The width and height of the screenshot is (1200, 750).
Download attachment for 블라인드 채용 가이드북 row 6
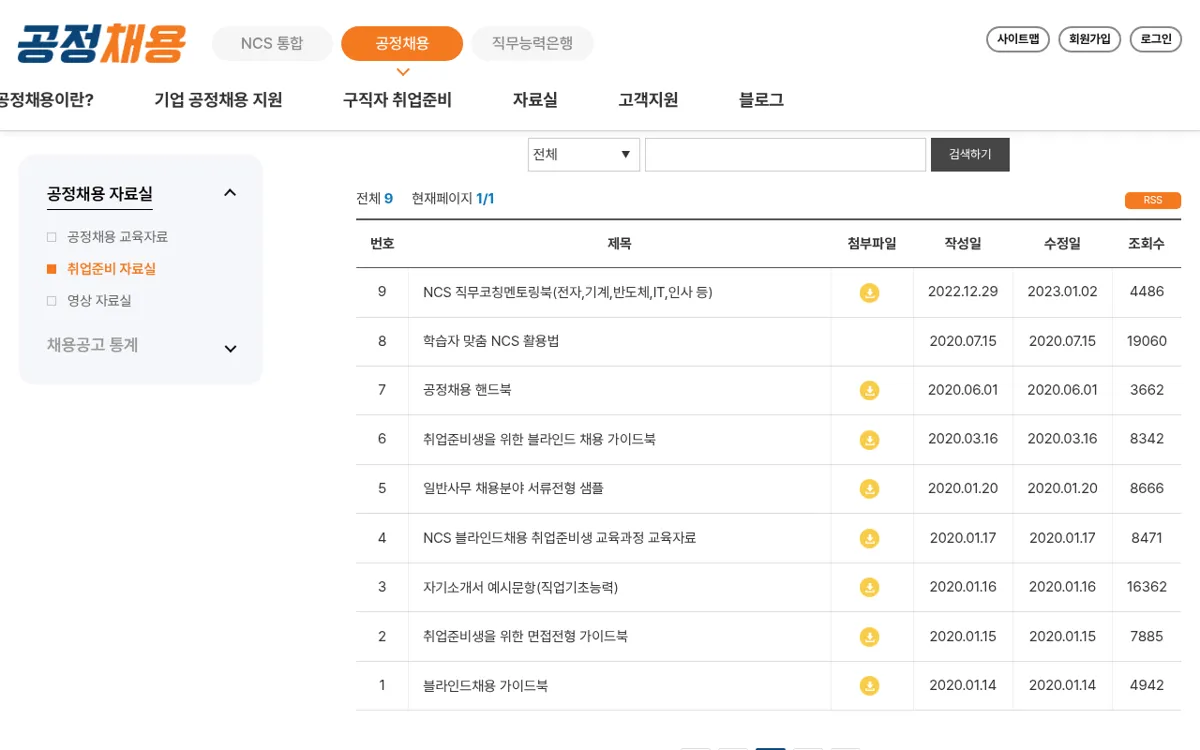pos(870,440)
